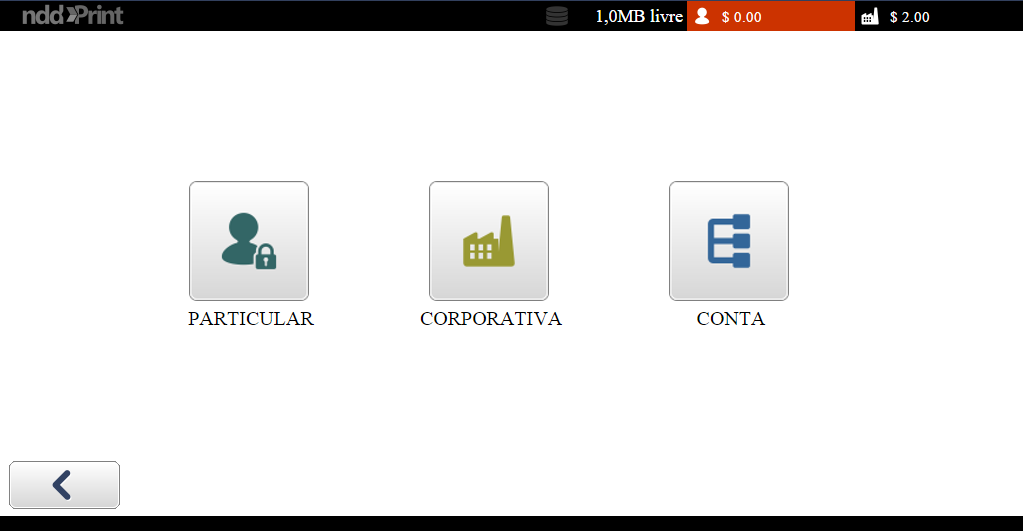Click the arrow symbol inside nddPrint logo
1023x531 pixels.
72,14
